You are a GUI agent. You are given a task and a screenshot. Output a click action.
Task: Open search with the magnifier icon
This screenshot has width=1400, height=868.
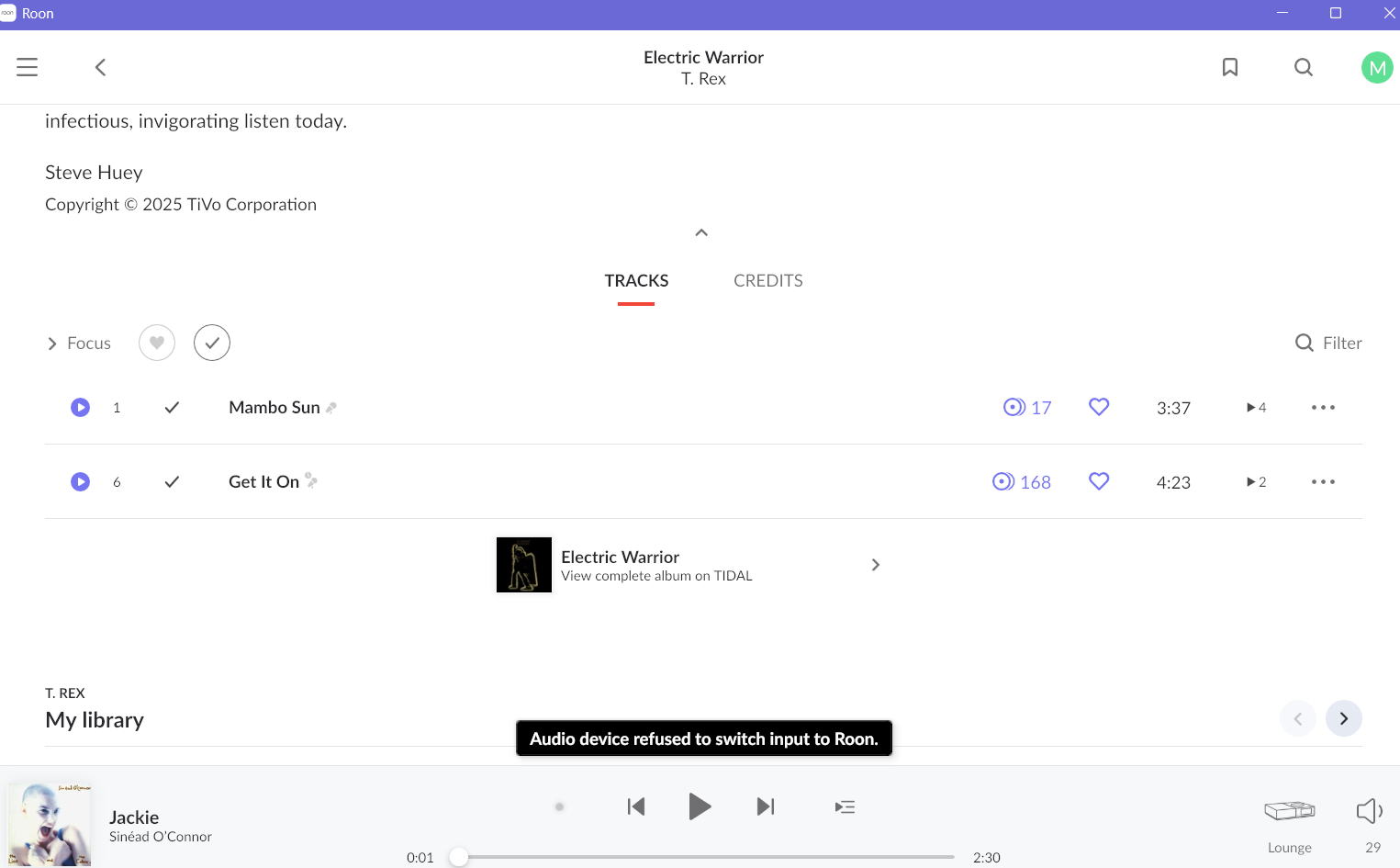coord(1304,67)
